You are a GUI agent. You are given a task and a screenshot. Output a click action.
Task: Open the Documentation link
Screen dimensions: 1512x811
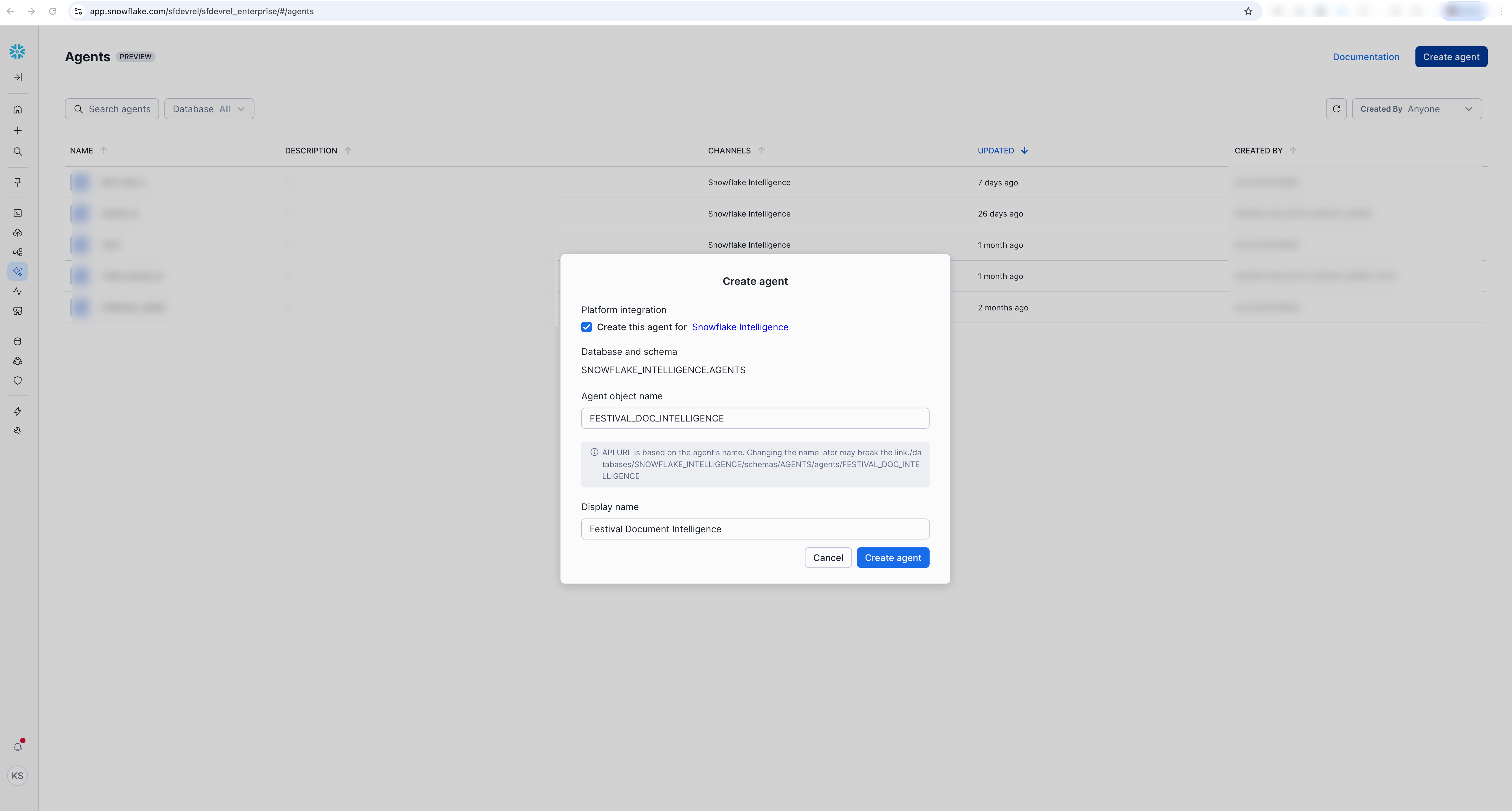pos(1366,56)
